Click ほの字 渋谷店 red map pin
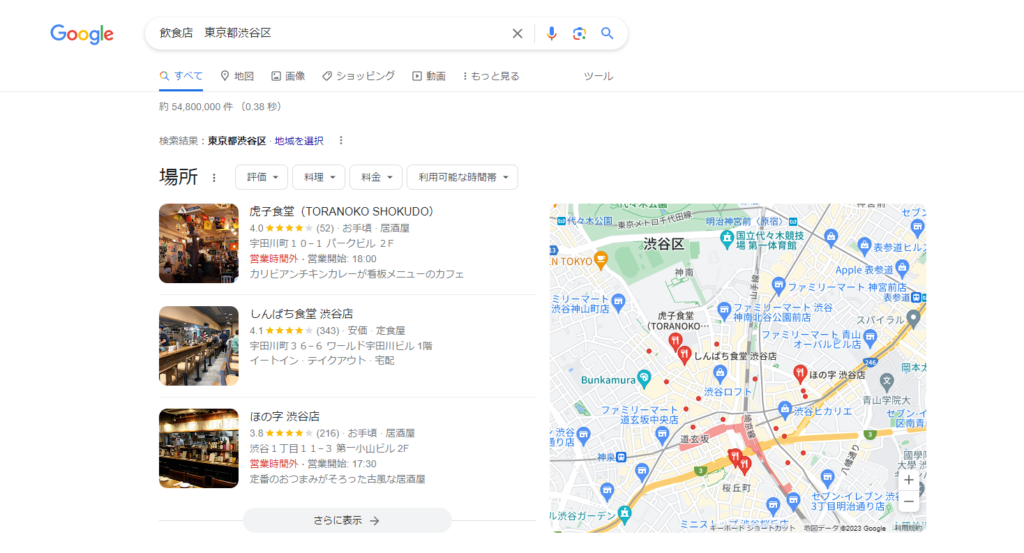Screen dimensions: 1024x553 (799, 373)
